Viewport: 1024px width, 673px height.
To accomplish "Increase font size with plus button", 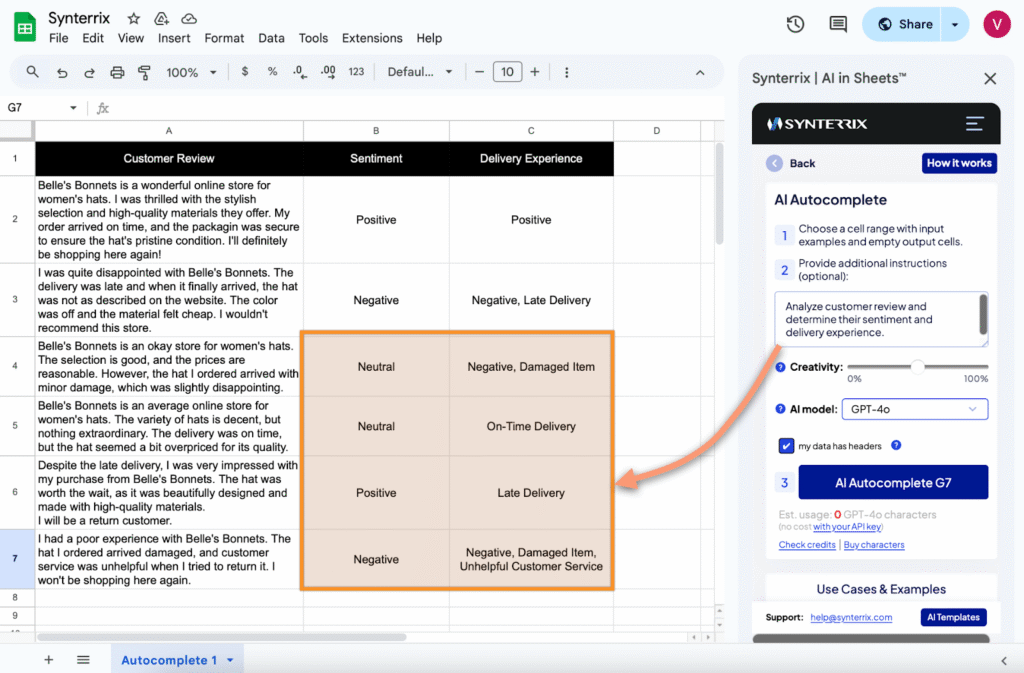I will 535,72.
